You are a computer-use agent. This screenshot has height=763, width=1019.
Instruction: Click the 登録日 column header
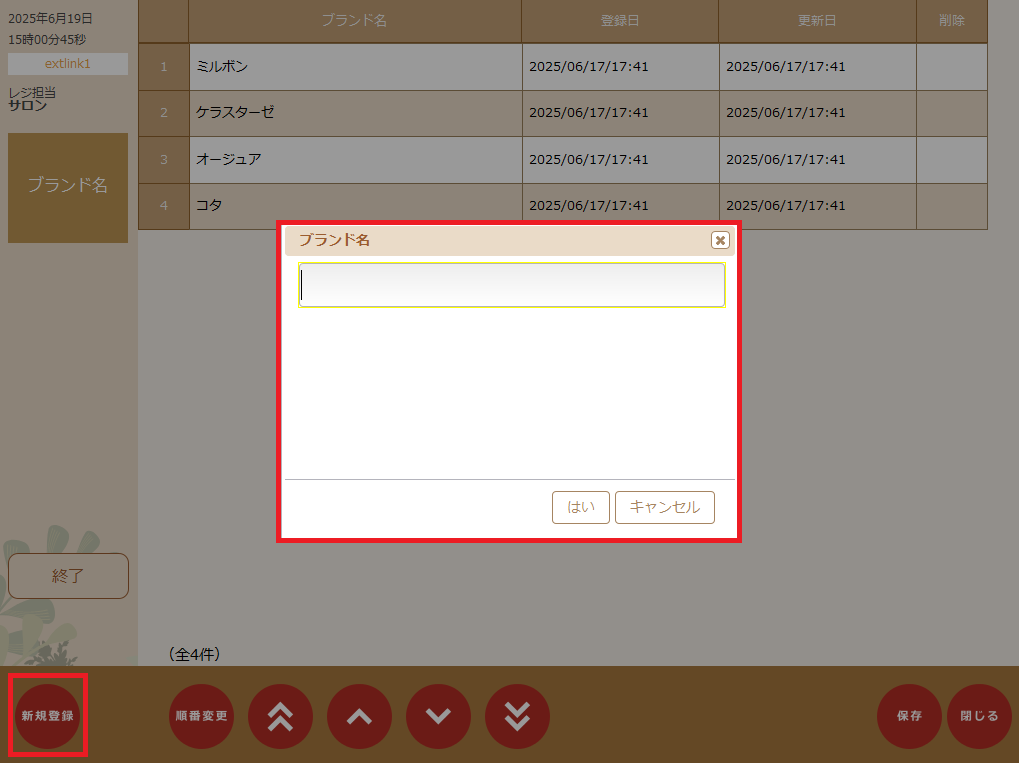click(620, 21)
